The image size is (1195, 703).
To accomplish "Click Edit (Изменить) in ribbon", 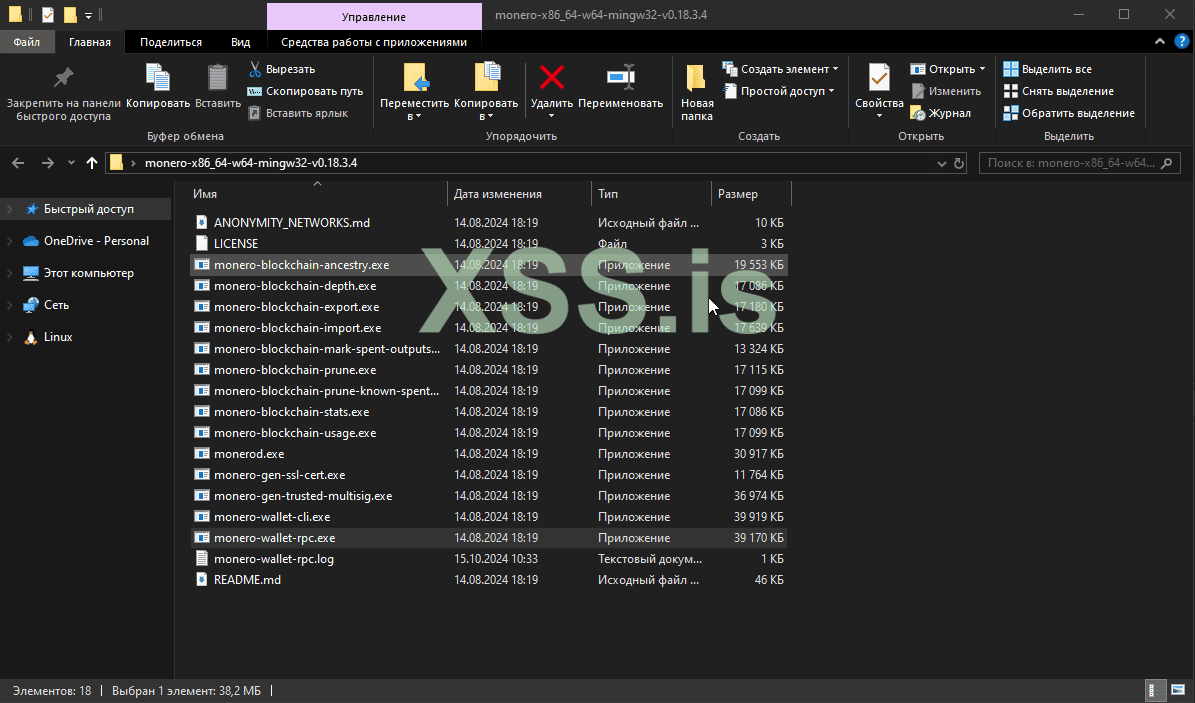I will click(x=946, y=91).
